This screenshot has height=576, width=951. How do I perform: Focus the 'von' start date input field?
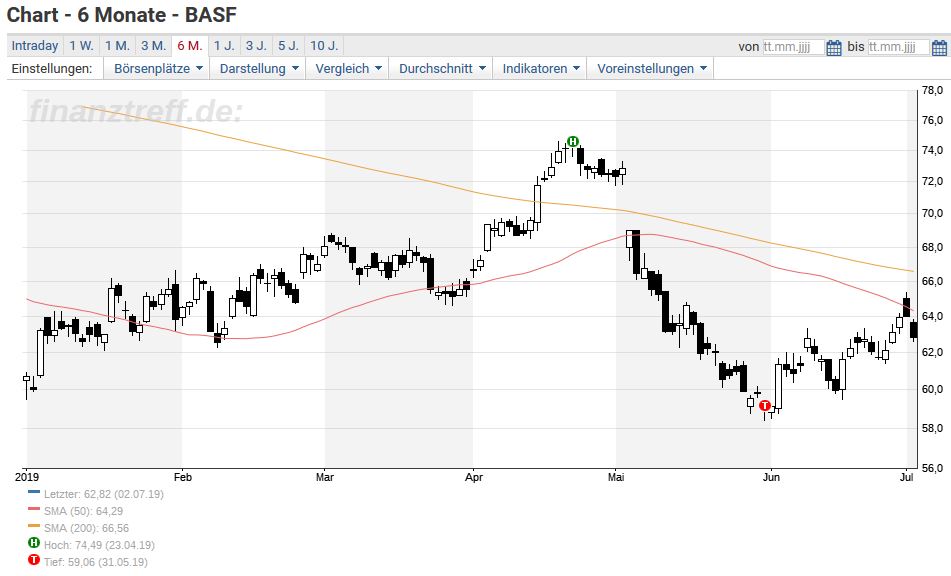pos(793,47)
